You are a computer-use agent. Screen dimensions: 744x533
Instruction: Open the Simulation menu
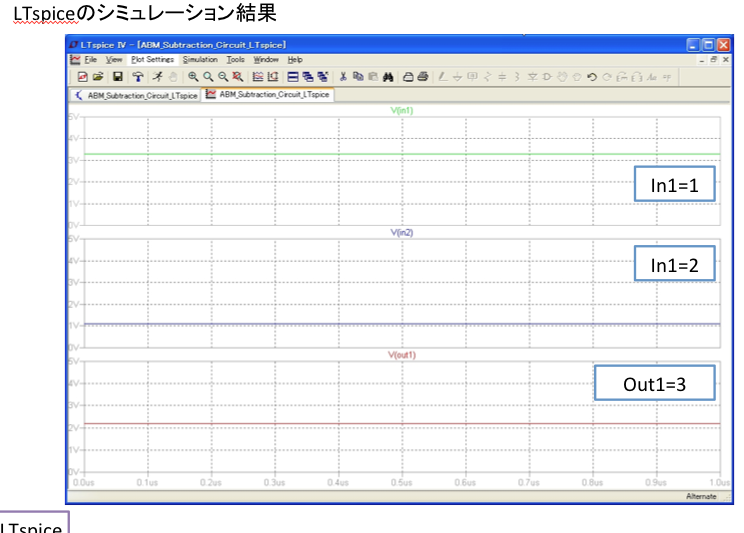tap(200, 60)
